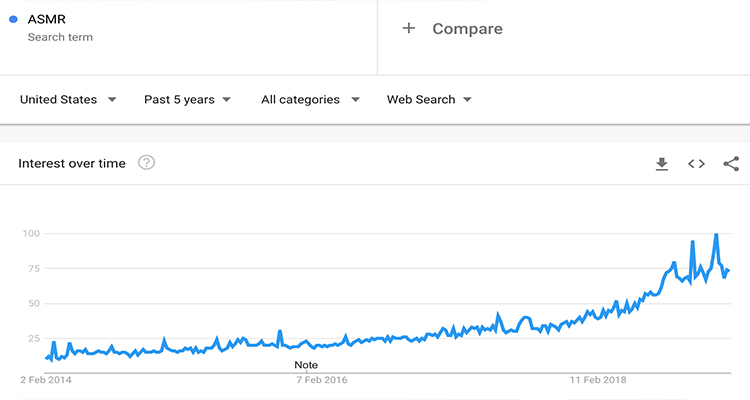Image resolution: width=750 pixels, height=400 pixels.
Task: Click the Search term subtitle text
Action: (x=60, y=37)
